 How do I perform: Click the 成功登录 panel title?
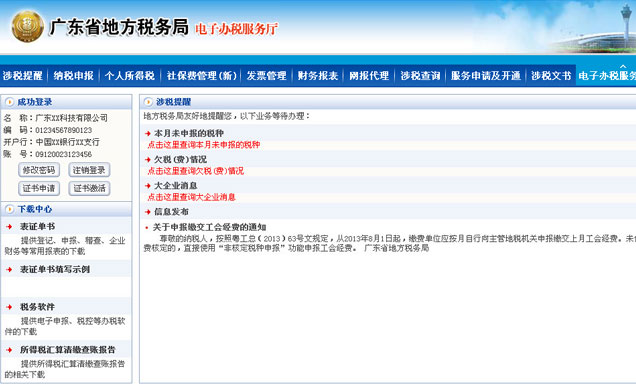click(x=35, y=102)
